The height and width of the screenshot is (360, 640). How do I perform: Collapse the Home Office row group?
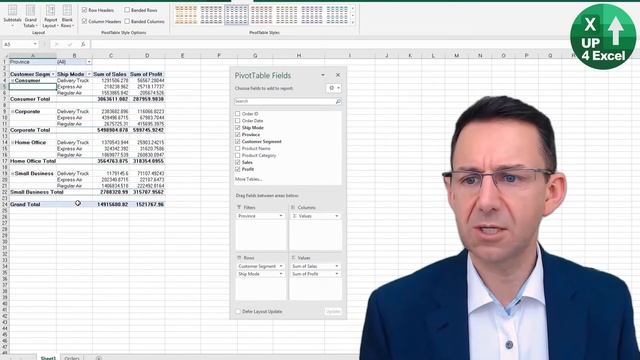point(12,142)
